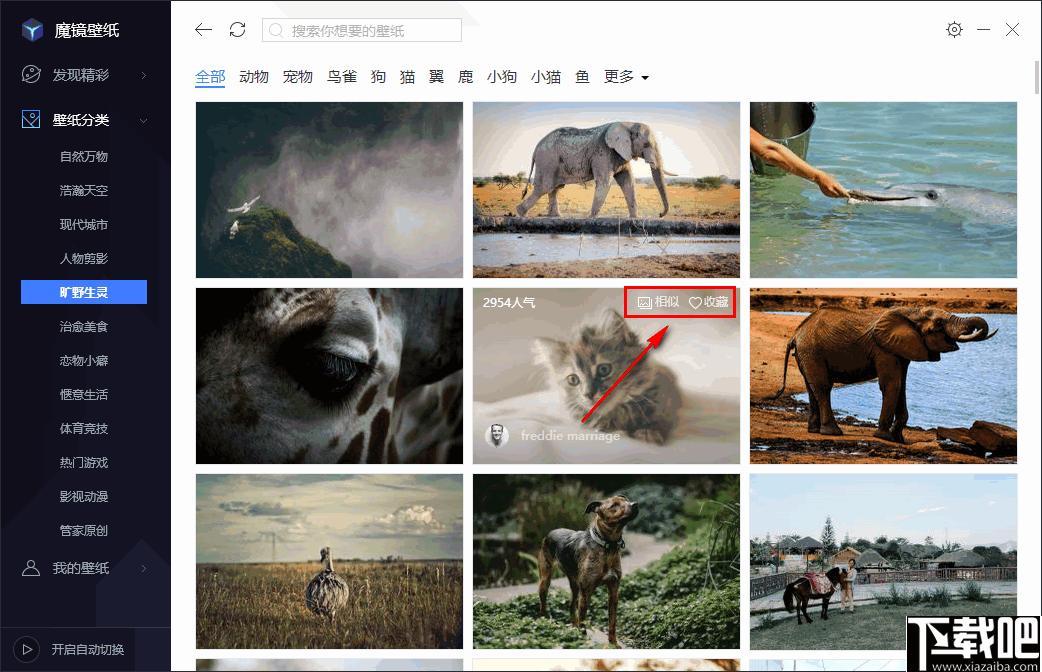1042x672 pixels.
Task: Open the 热门游戏 category
Action: (84, 463)
